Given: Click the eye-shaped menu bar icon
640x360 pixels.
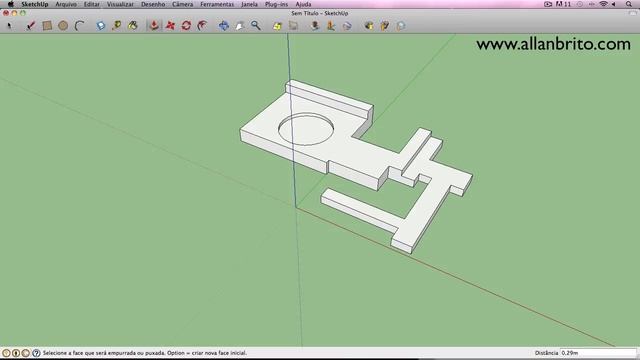Looking at the screenshot, I should coord(548,4).
